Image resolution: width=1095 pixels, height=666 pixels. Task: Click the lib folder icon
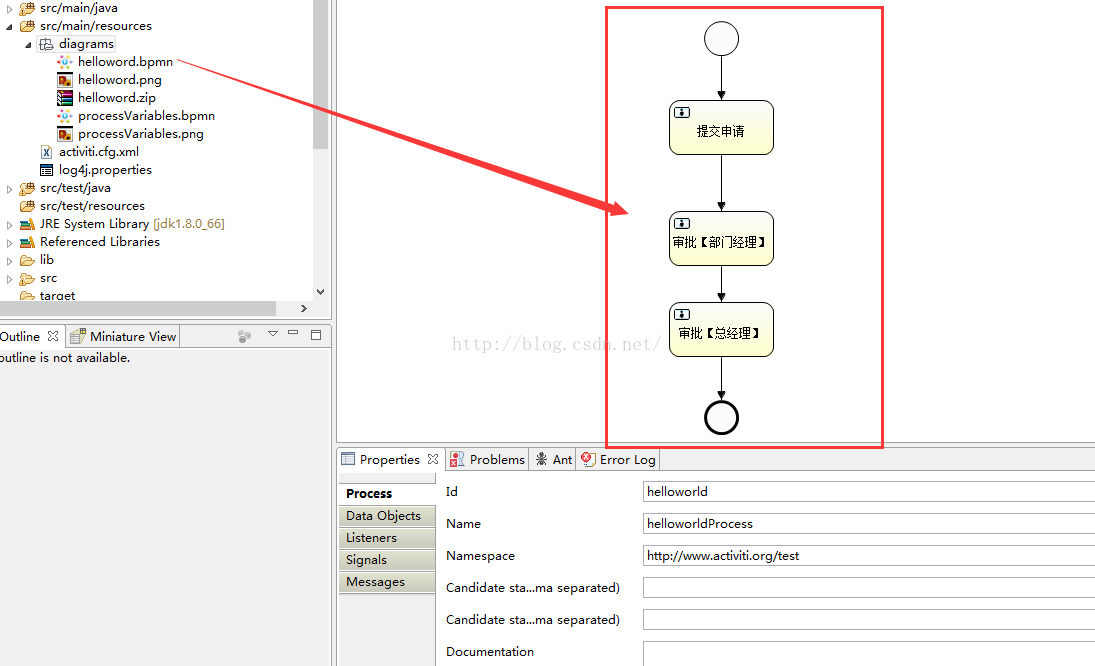(x=27, y=260)
